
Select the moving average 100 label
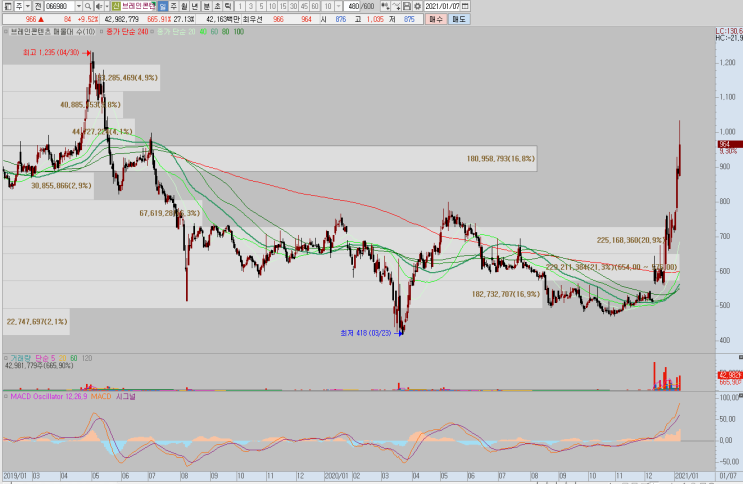(x=239, y=32)
